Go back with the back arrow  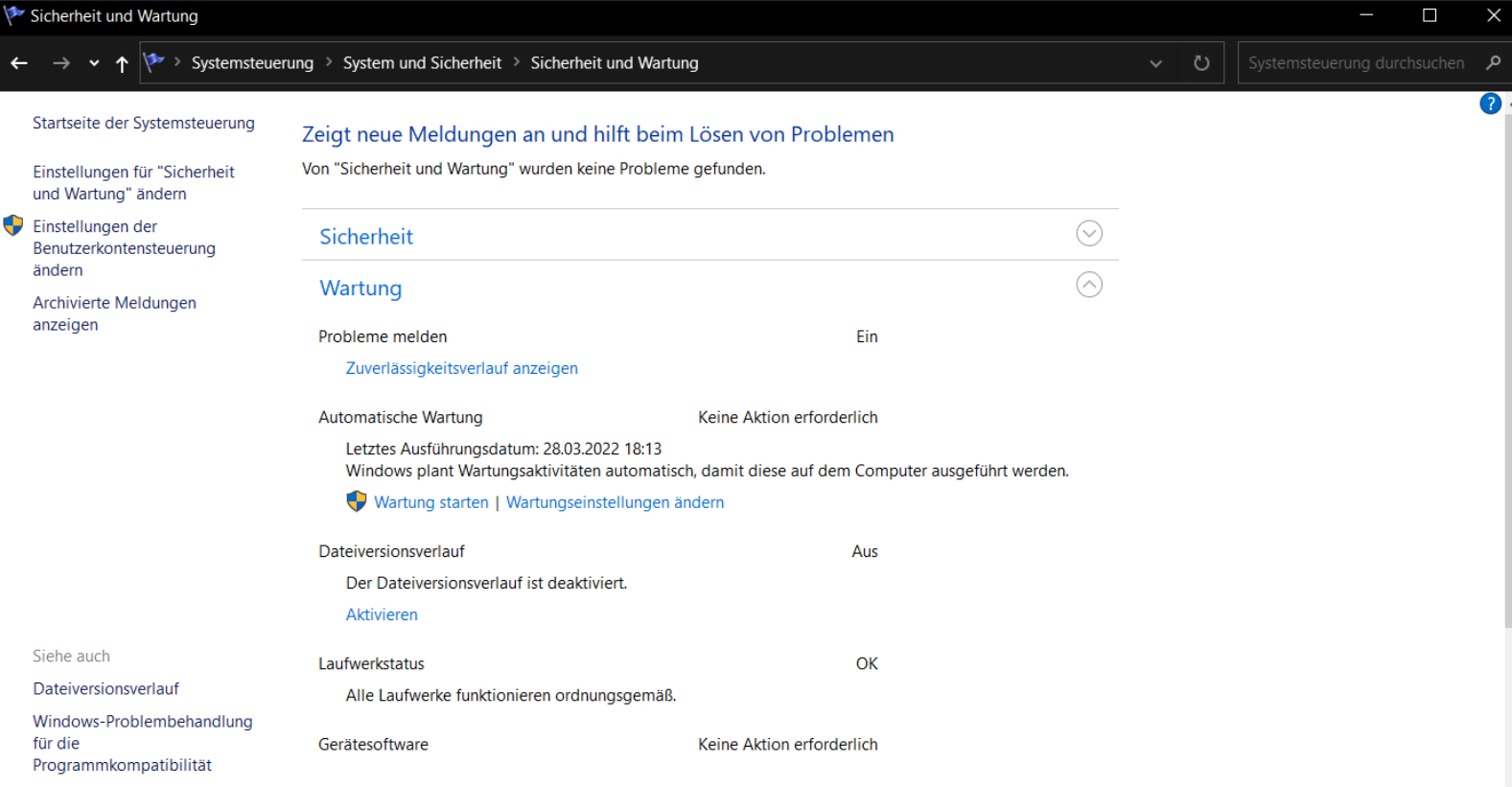pyautogui.click(x=19, y=63)
